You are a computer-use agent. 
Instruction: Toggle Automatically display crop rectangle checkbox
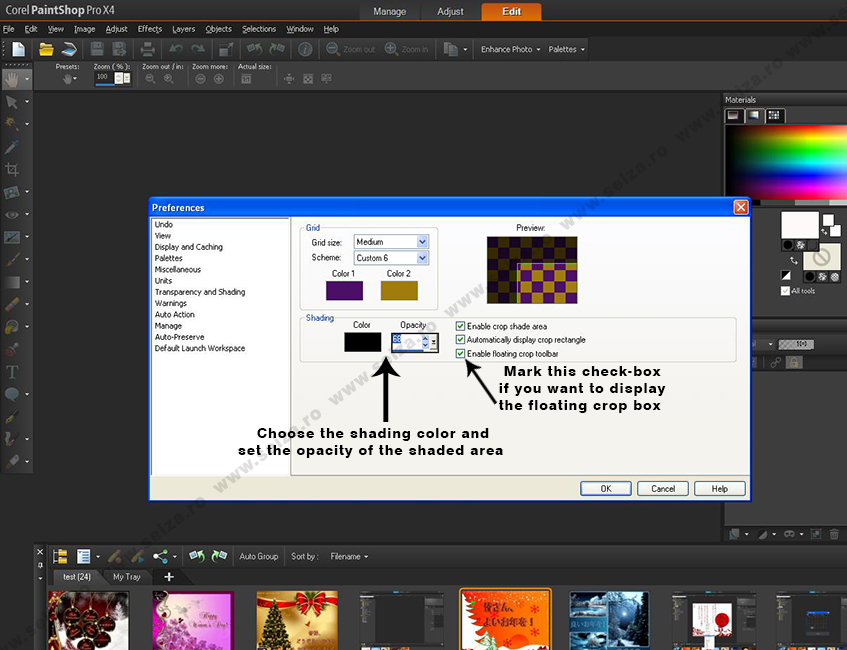click(x=460, y=339)
